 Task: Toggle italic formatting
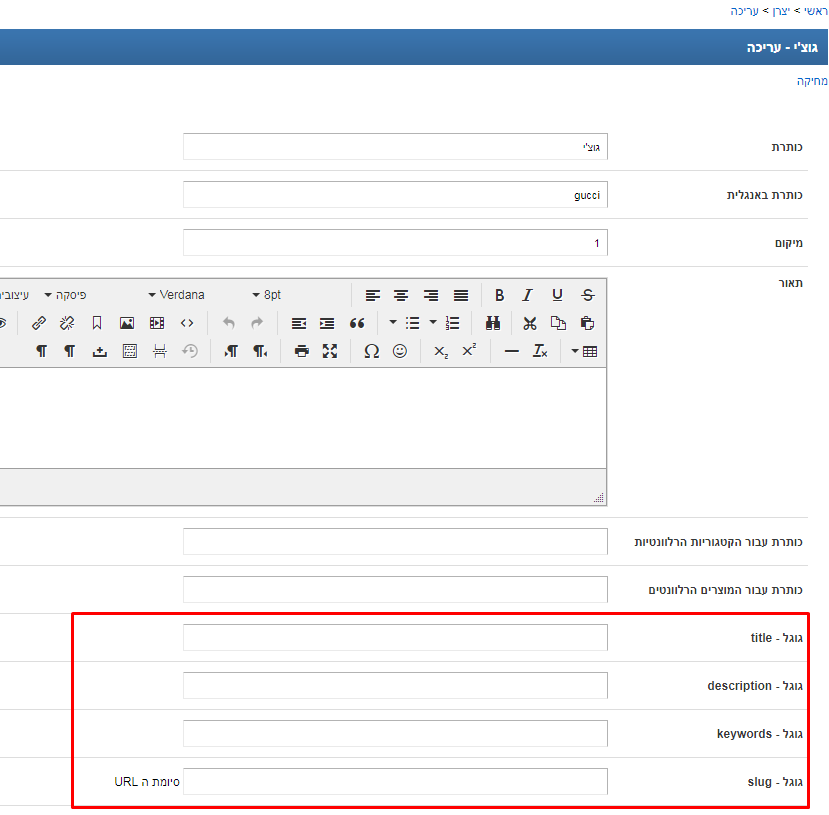click(528, 295)
